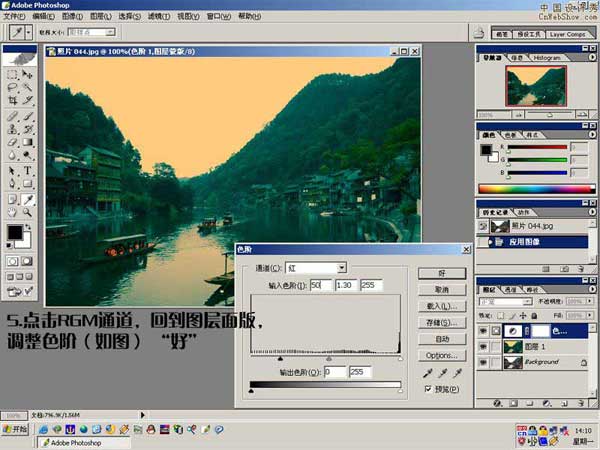Open the channel dropdown in Levels dialog
The width and height of the screenshot is (600, 450).
click(342, 268)
